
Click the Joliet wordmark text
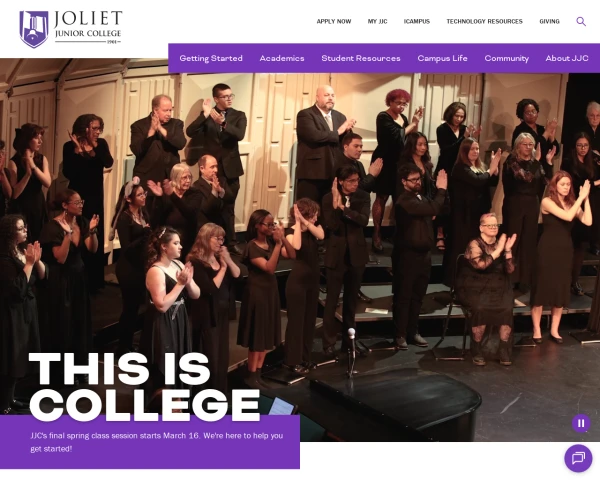click(x=88, y=19)
